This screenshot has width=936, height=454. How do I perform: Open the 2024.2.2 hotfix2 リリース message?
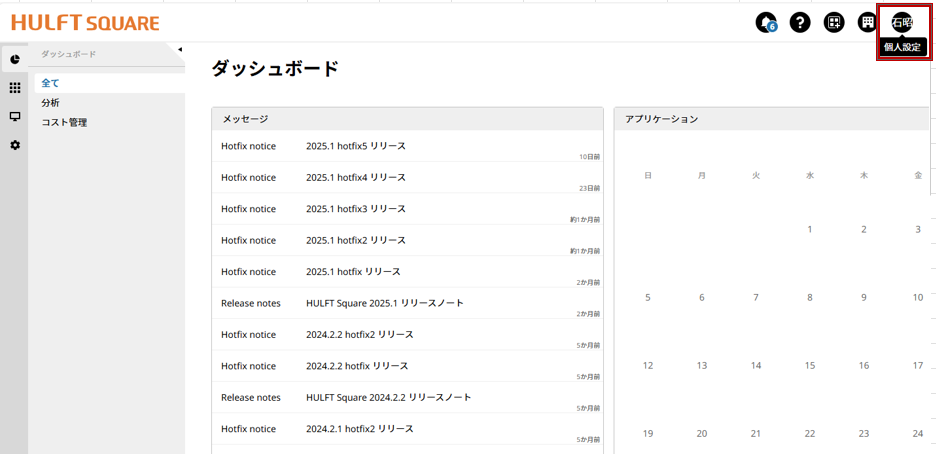[359, 334]
